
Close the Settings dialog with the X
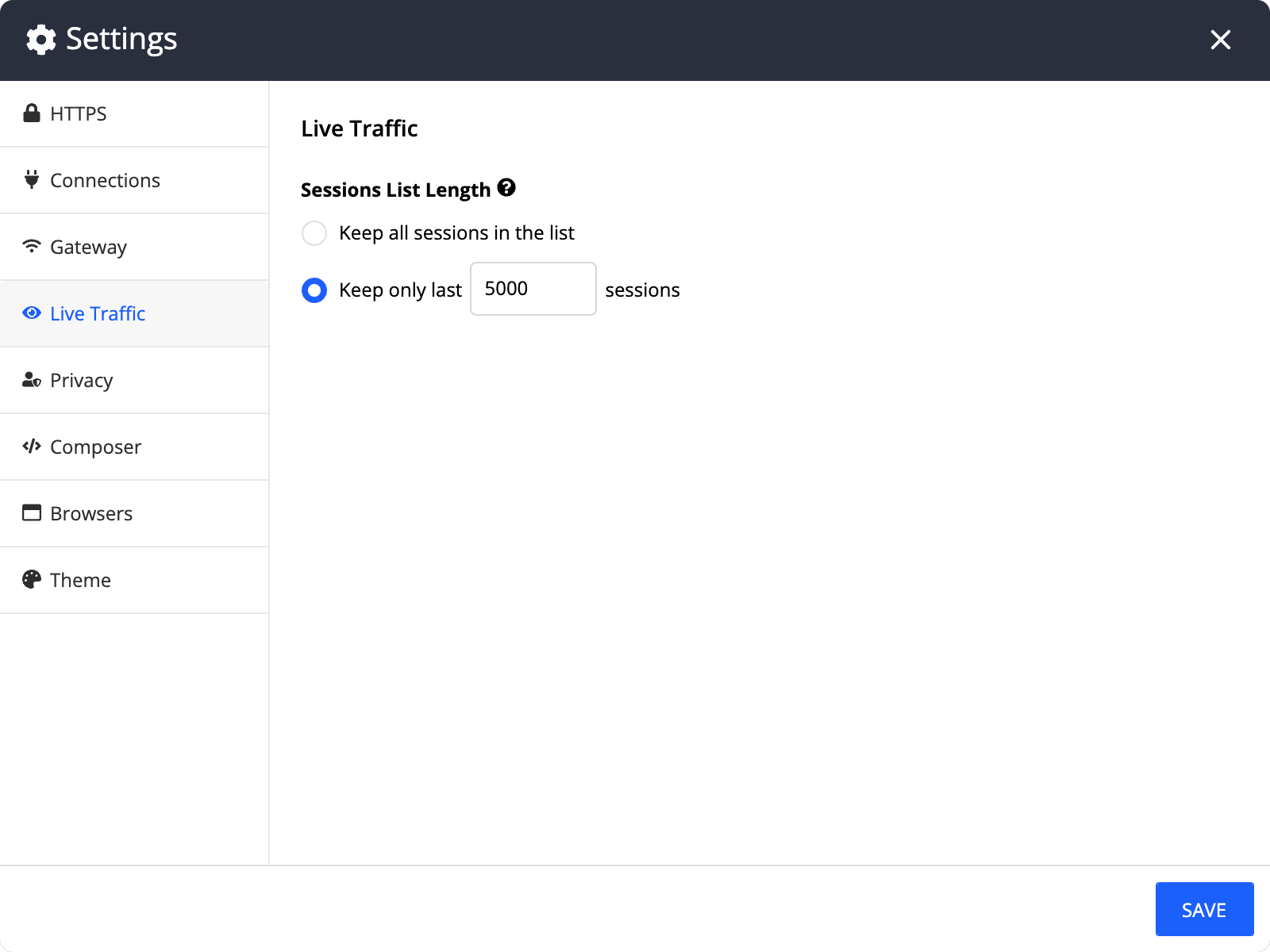[x=1220, y=40]
